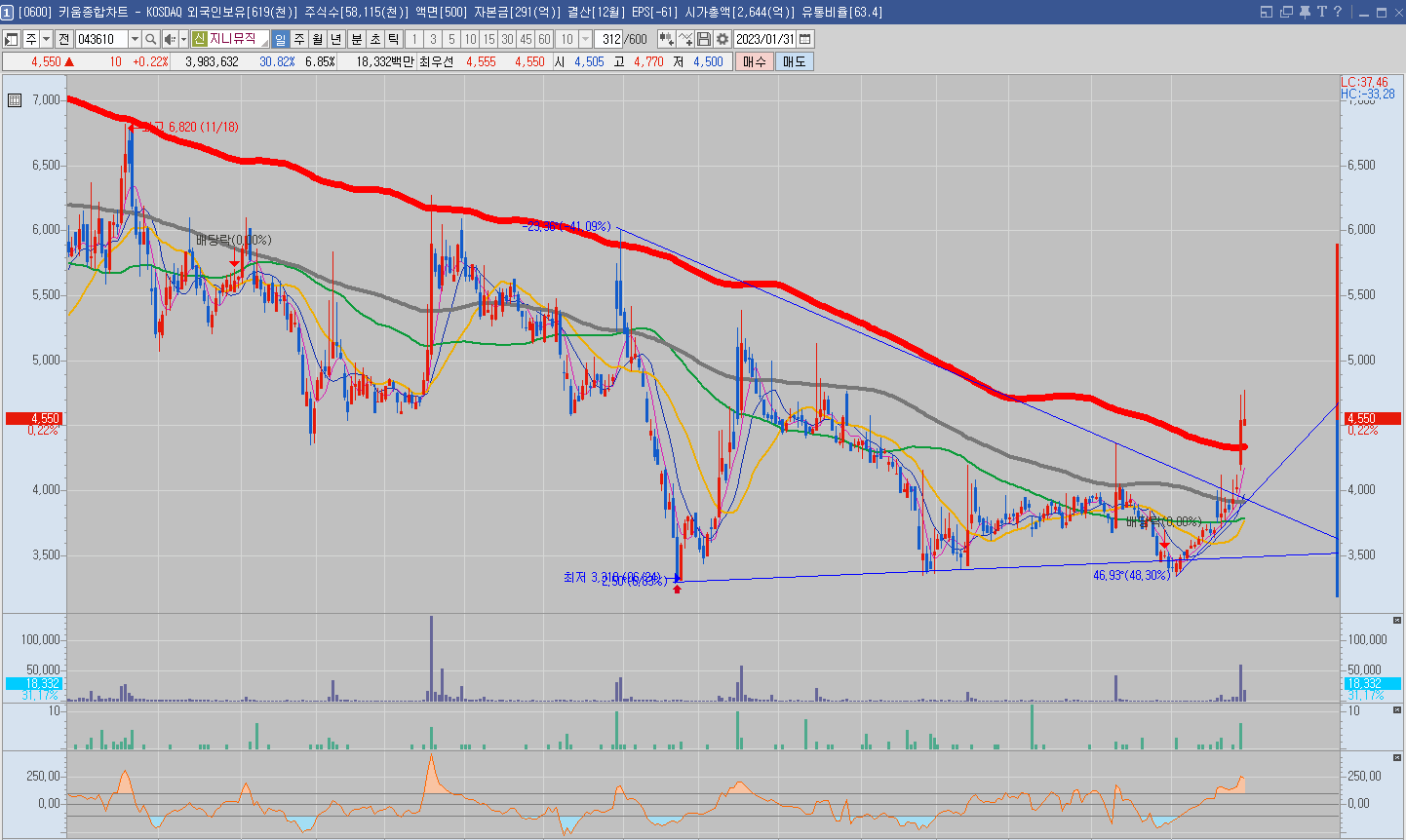Click the 전 button beside stock code
The height and width of the screenshot is (840, 1406).
[x=64, y=39]
